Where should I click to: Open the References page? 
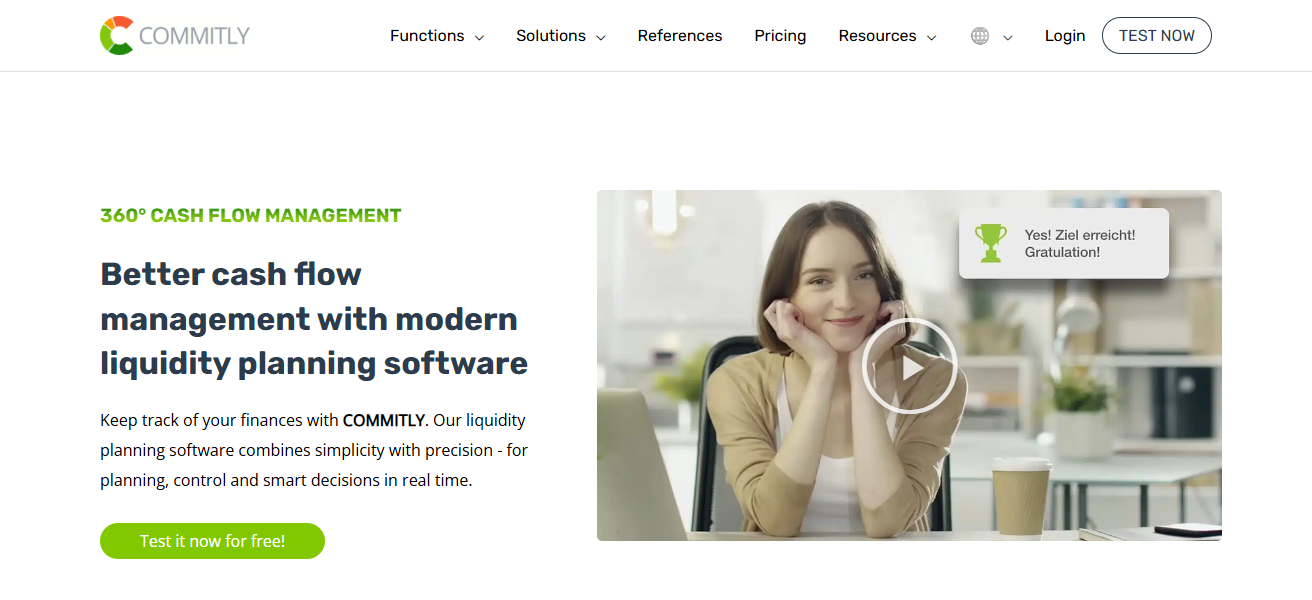click(x=680, y=36)
